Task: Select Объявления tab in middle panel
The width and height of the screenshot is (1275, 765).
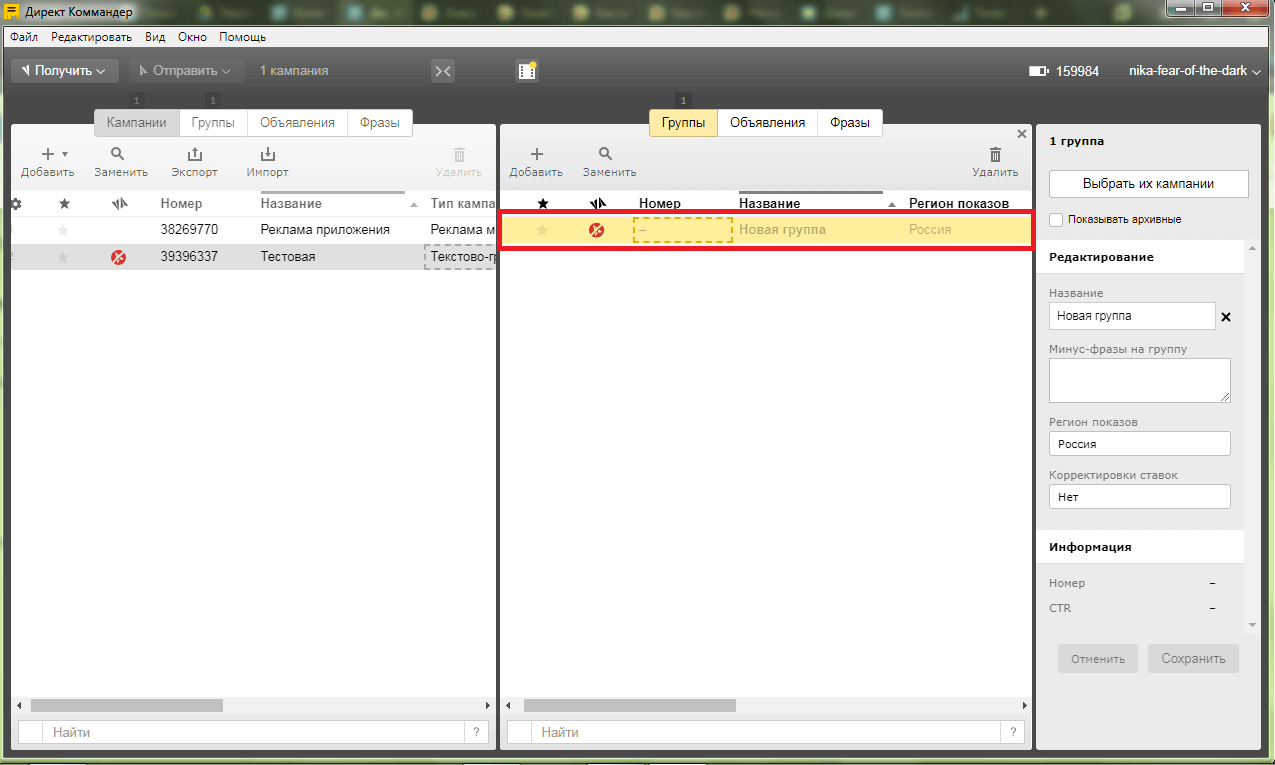Action: point(767,123)
